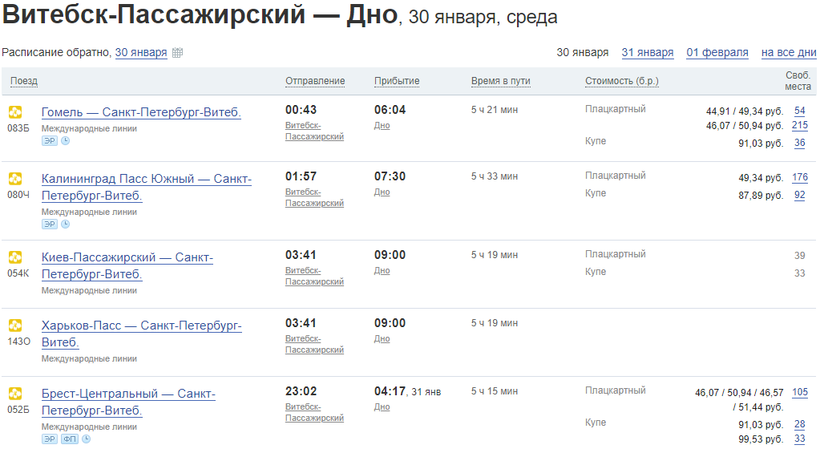Viewport: 820px width, 453px height.
Task: Open the return schedule calendar icon
Action: 177,53
